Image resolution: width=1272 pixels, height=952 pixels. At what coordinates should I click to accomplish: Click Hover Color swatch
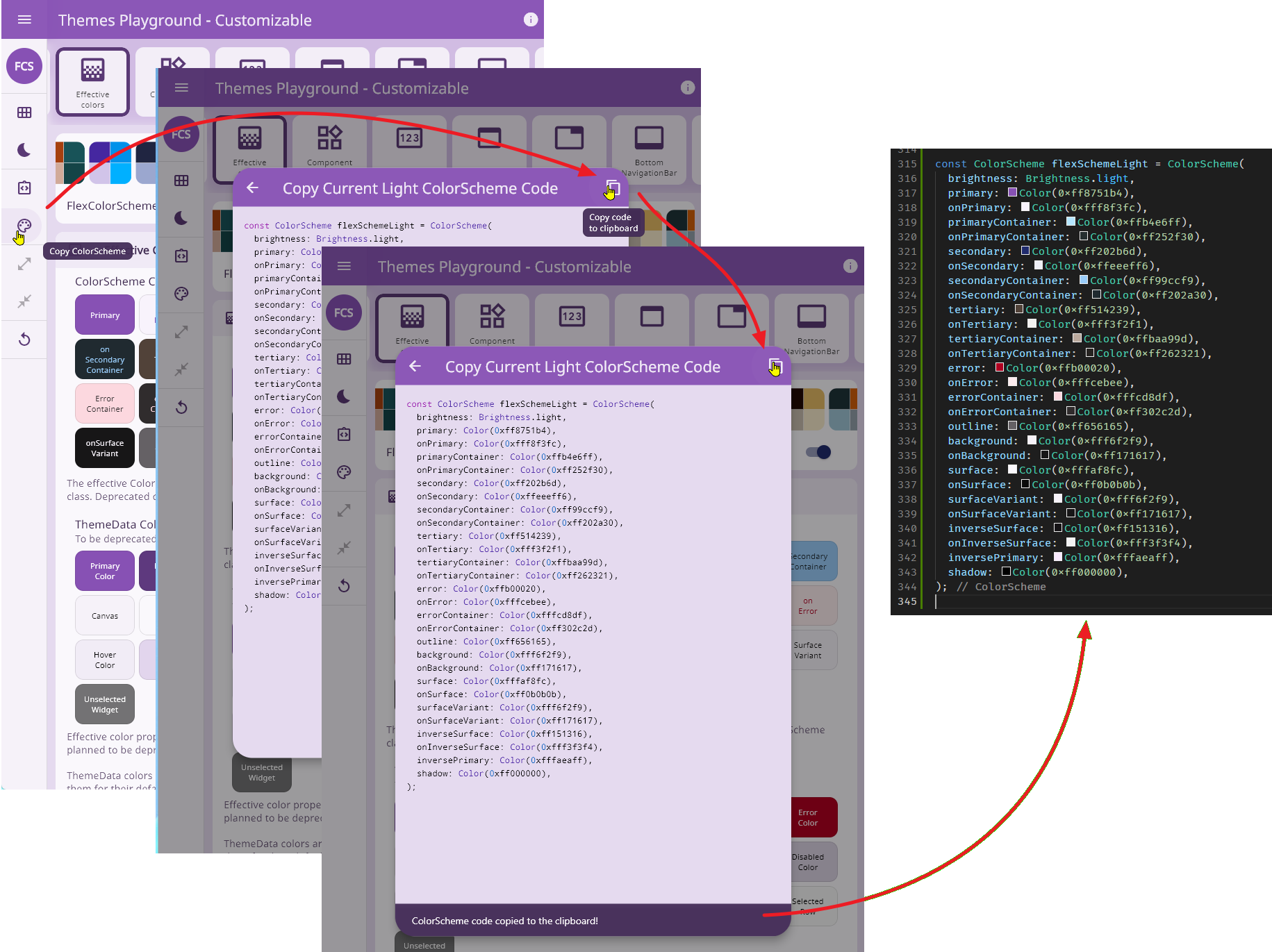point(105,660)
